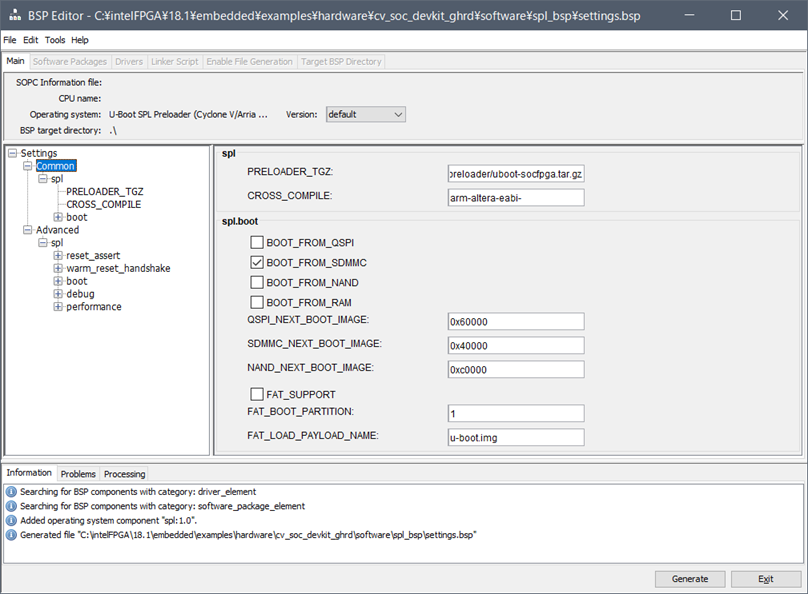The image size is (808, 594).
Task: Enable the BOOT_FROM_QSPI checkbox
Action: pos(257,242)
